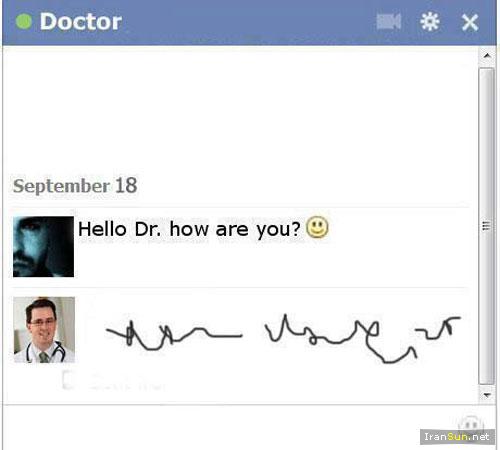Select the "Hello Dr. how are you?" message
The image size is (500, 450).
point(189,229)
